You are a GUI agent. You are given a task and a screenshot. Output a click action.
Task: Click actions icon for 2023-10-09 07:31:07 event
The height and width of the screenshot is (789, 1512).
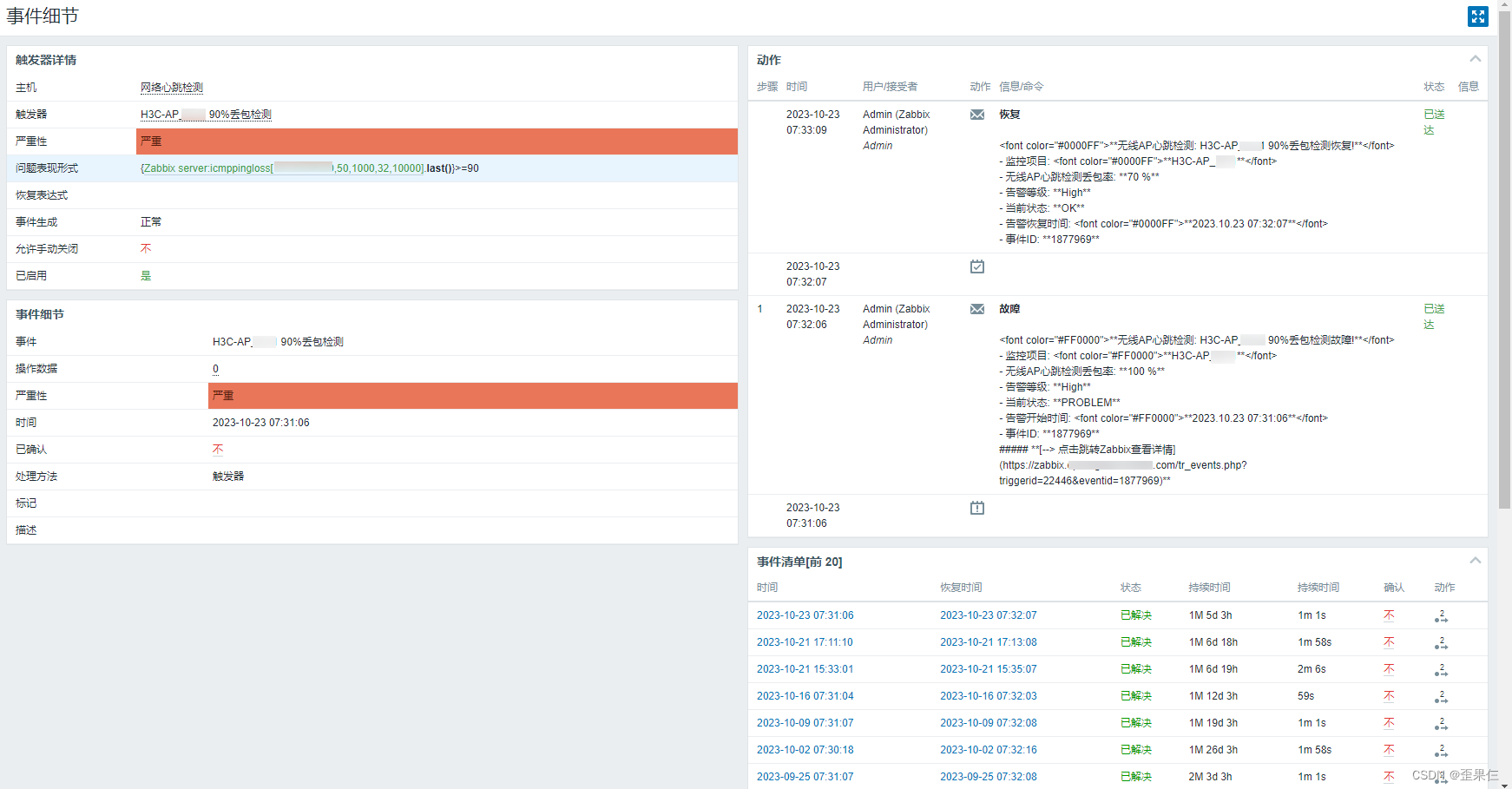[x=1441, y=724]
